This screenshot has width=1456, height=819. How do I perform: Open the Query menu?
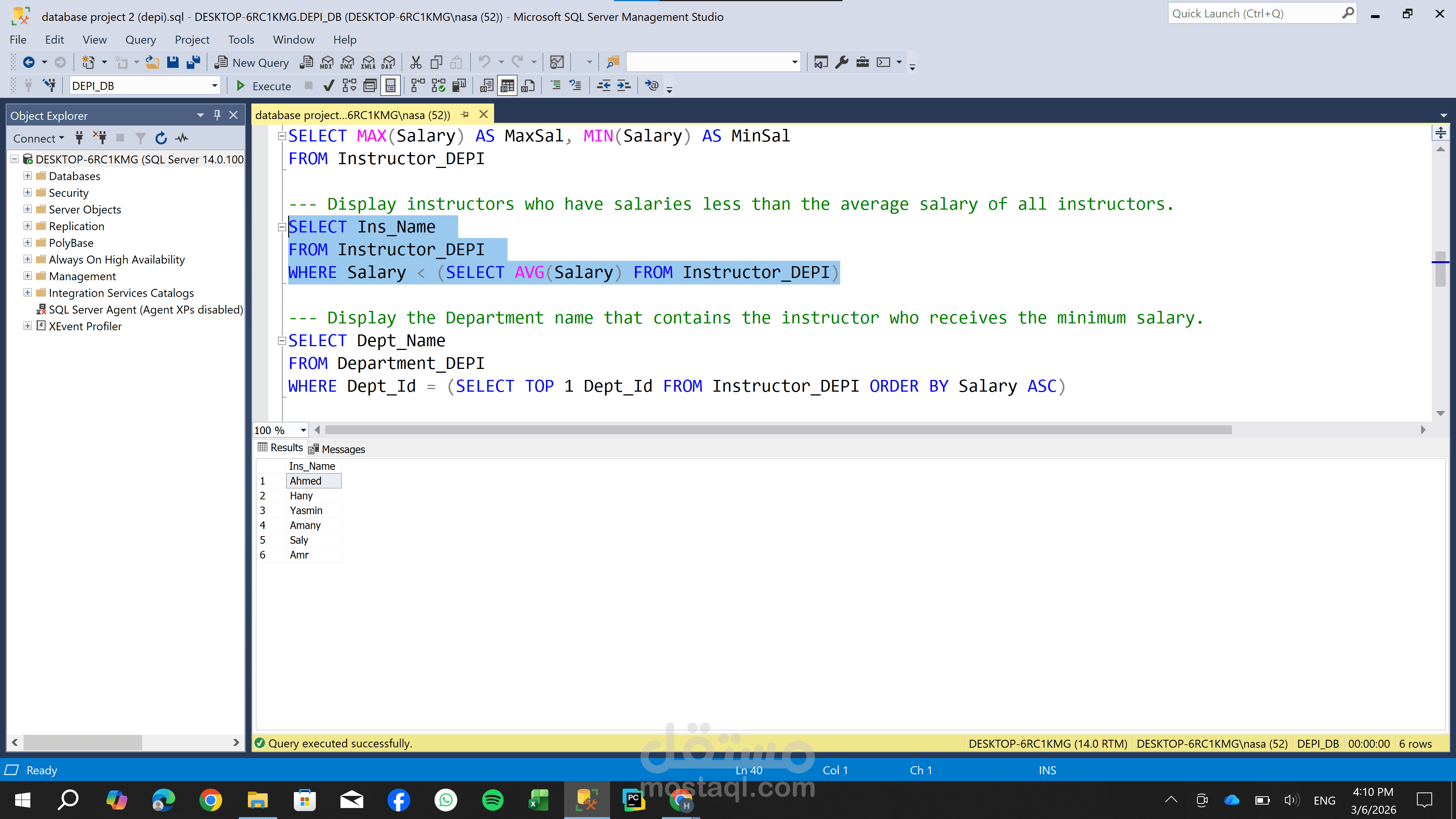pos(140,39)
